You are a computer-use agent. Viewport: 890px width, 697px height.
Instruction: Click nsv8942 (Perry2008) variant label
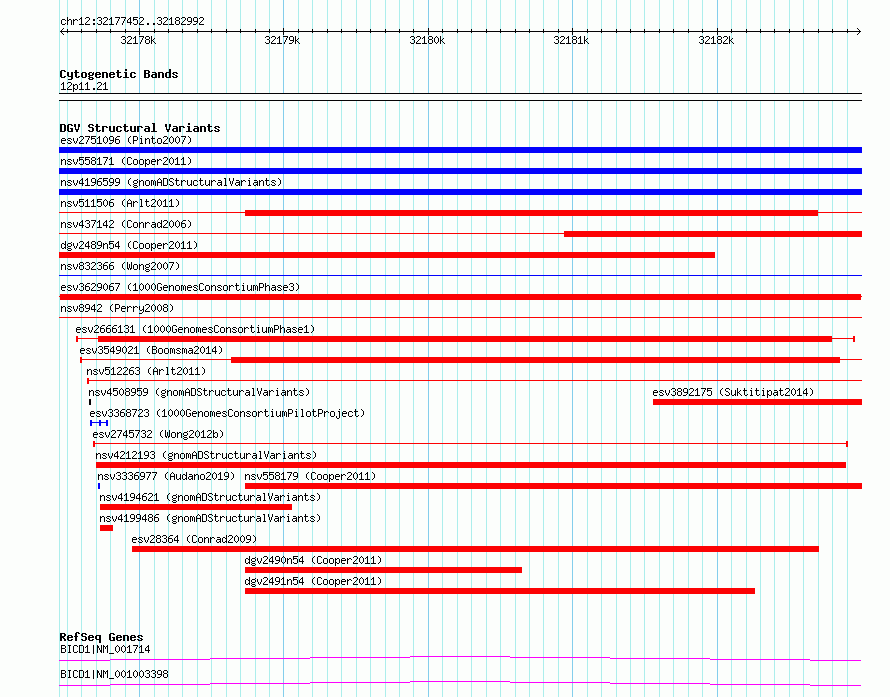pos(117,308)
